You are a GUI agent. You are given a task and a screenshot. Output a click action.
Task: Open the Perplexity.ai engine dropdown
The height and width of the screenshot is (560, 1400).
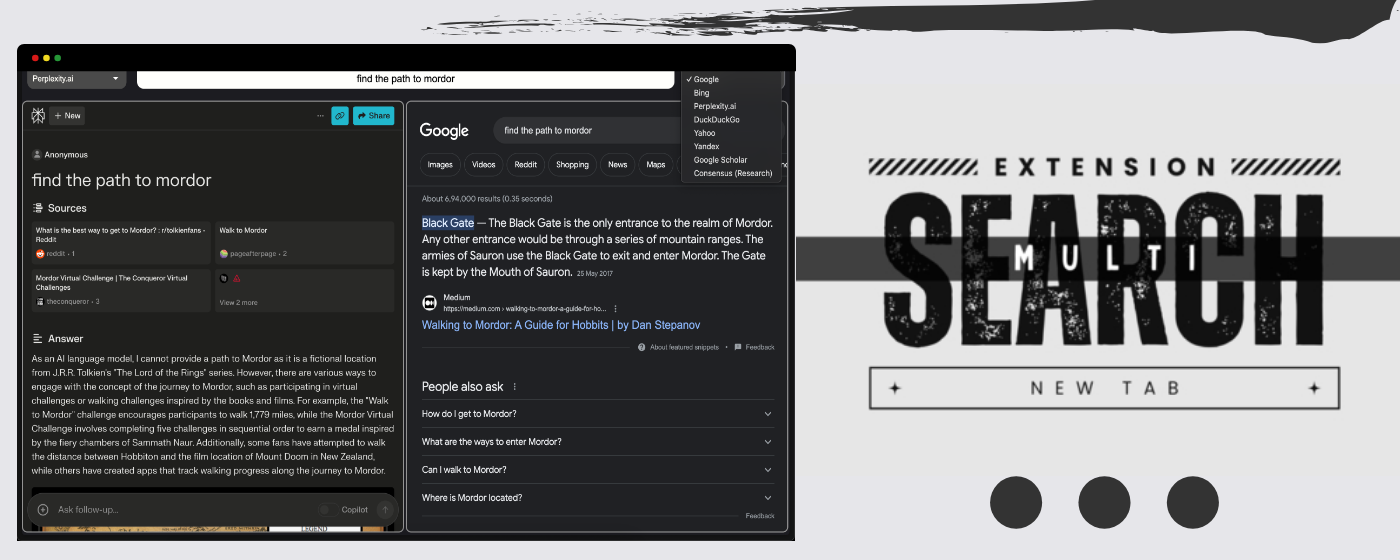point(76,79)
